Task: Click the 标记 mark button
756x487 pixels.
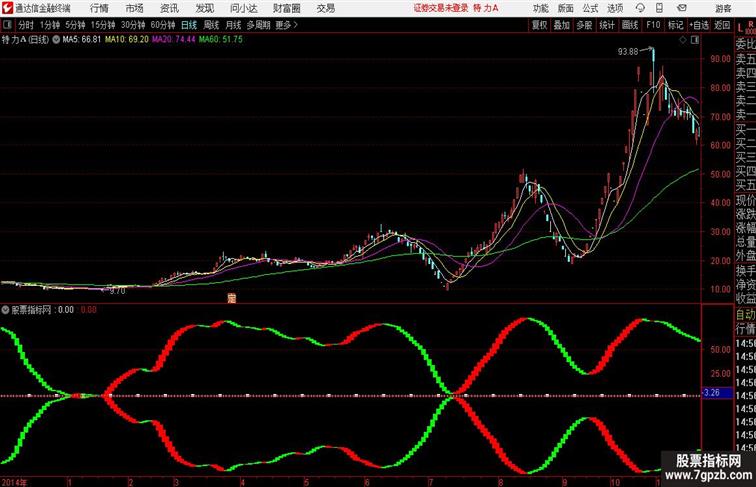Action: (675, 25)
